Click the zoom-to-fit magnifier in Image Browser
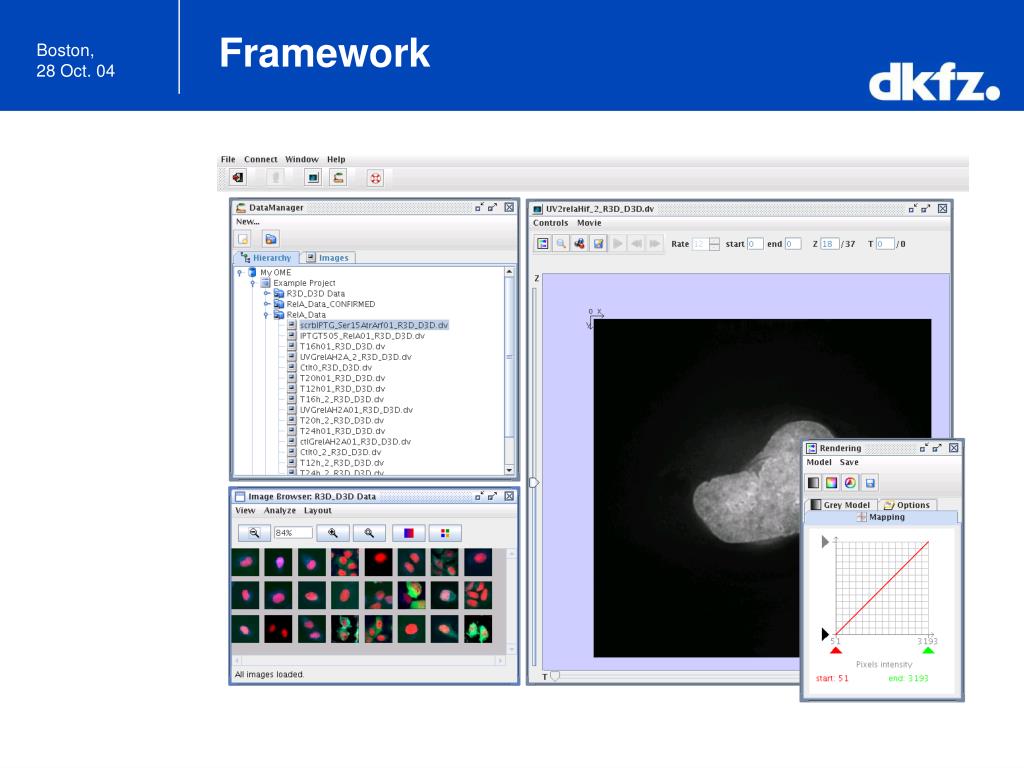The image size is (1024, 768). click(369, 533)
